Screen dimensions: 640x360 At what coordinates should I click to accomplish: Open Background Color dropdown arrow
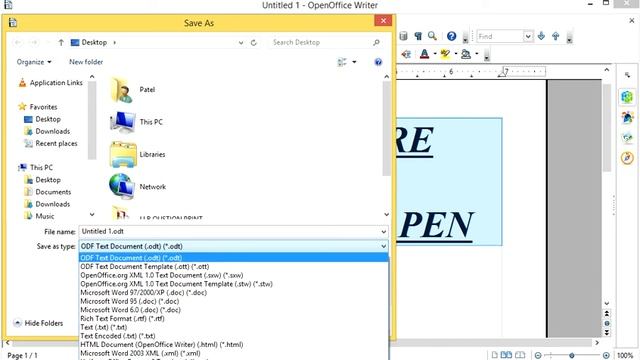[476, 54]
